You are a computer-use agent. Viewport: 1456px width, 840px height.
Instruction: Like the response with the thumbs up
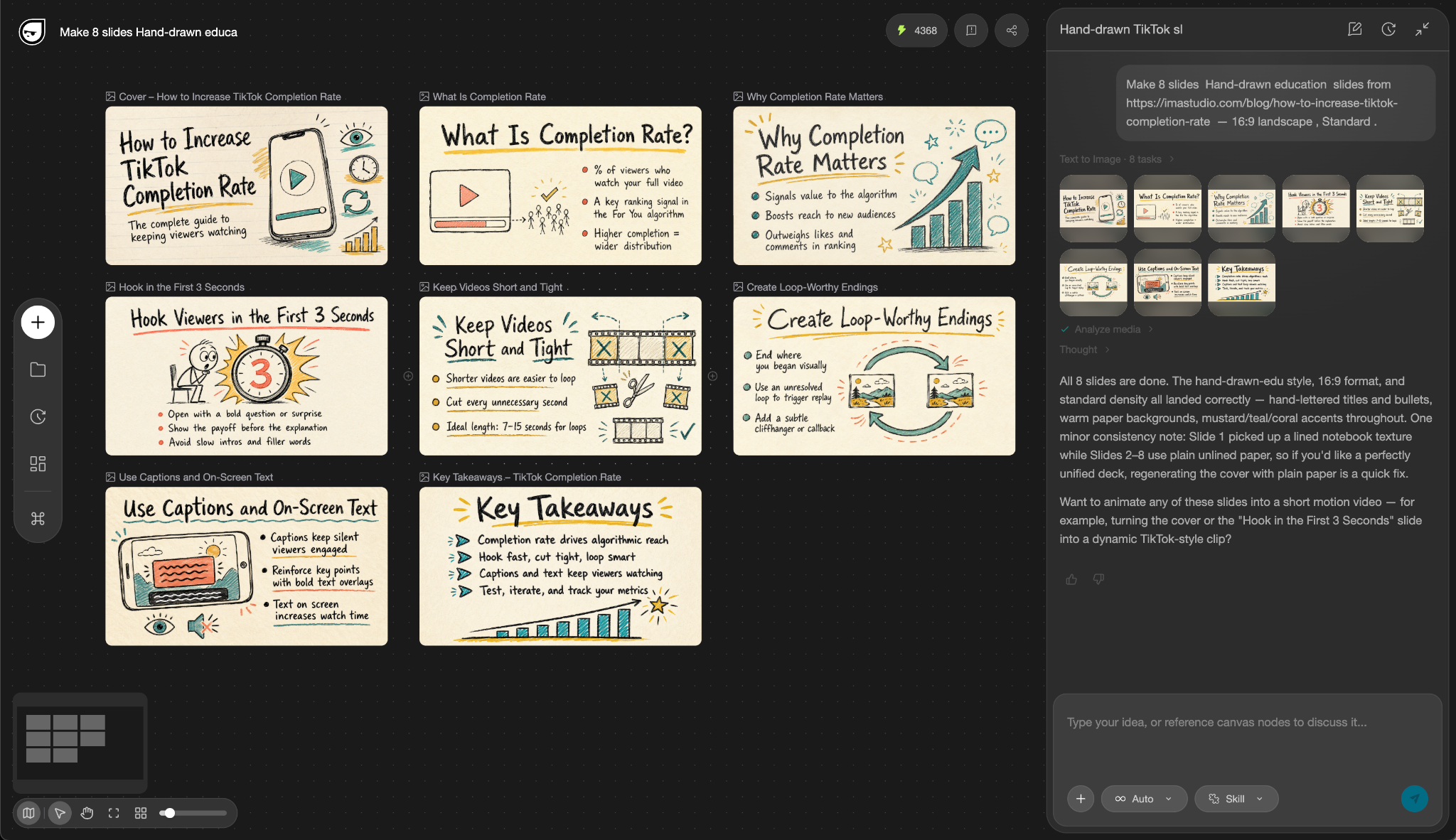[x=1071, y=579]
